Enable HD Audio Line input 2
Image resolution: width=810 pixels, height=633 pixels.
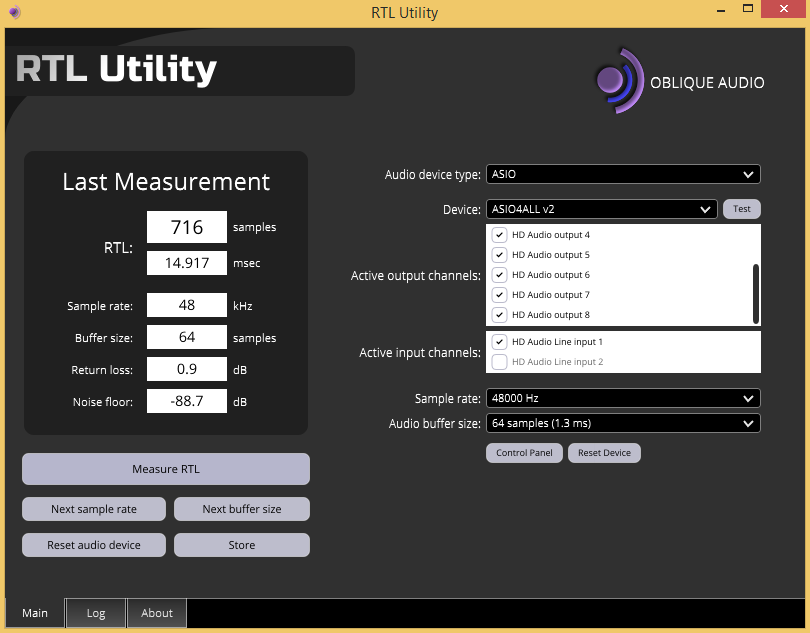tap(499, 362)
